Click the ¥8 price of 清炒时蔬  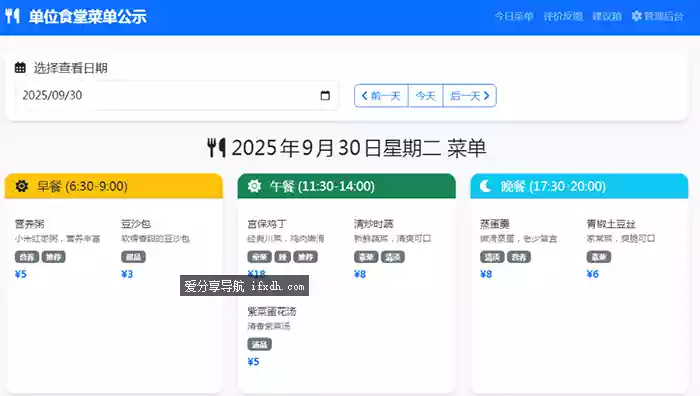click(x=360, y=274)
